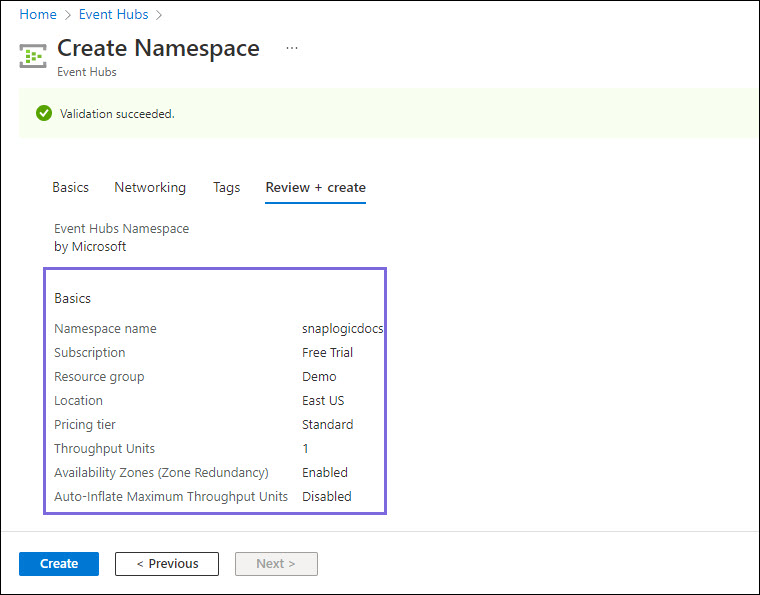Image resolution: width=760 pixels, height=595 pixels.
Task: Click the 'Throughput Units' label
Action: point(104,449)
